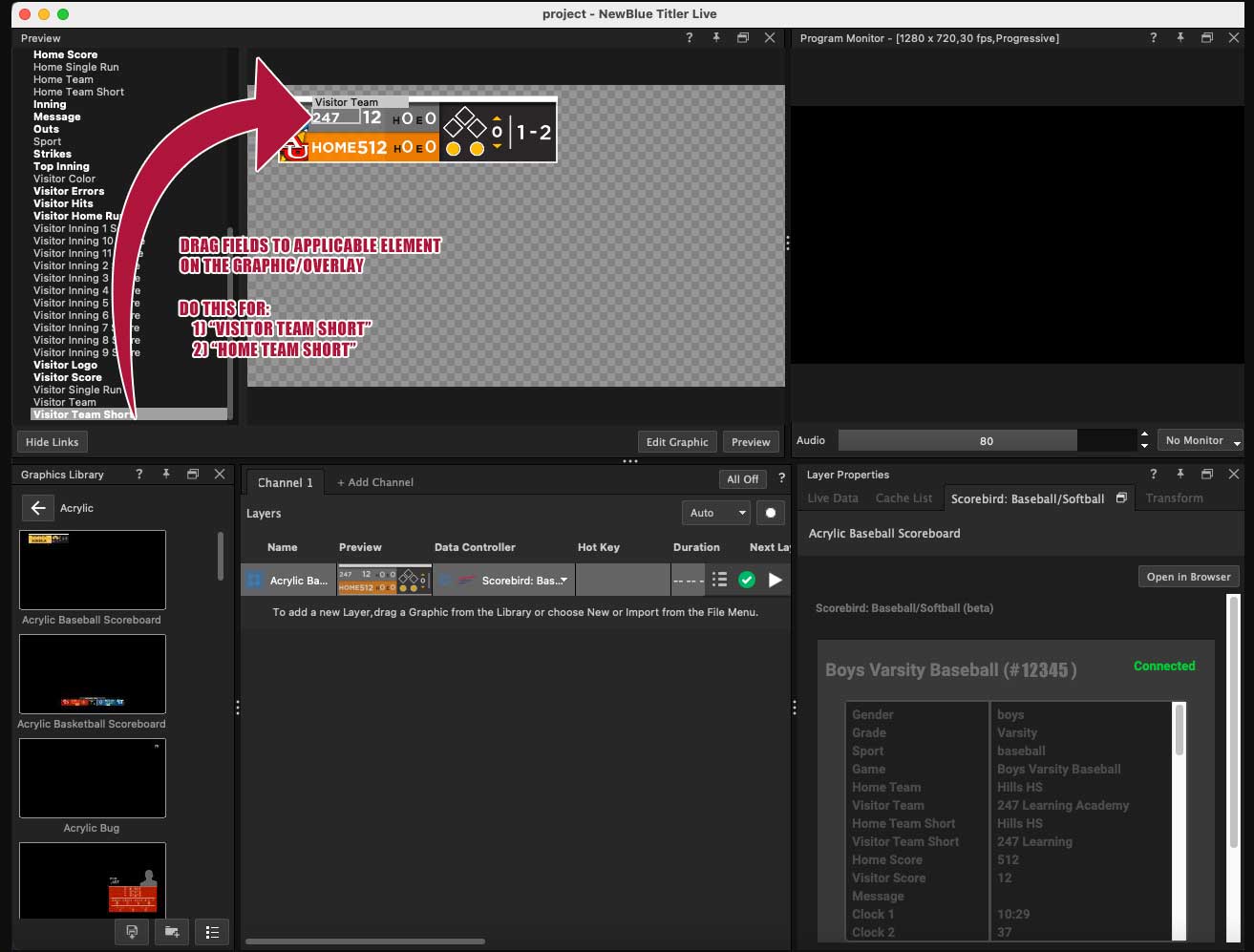Click the Edit Graphic button

[677, 442]
